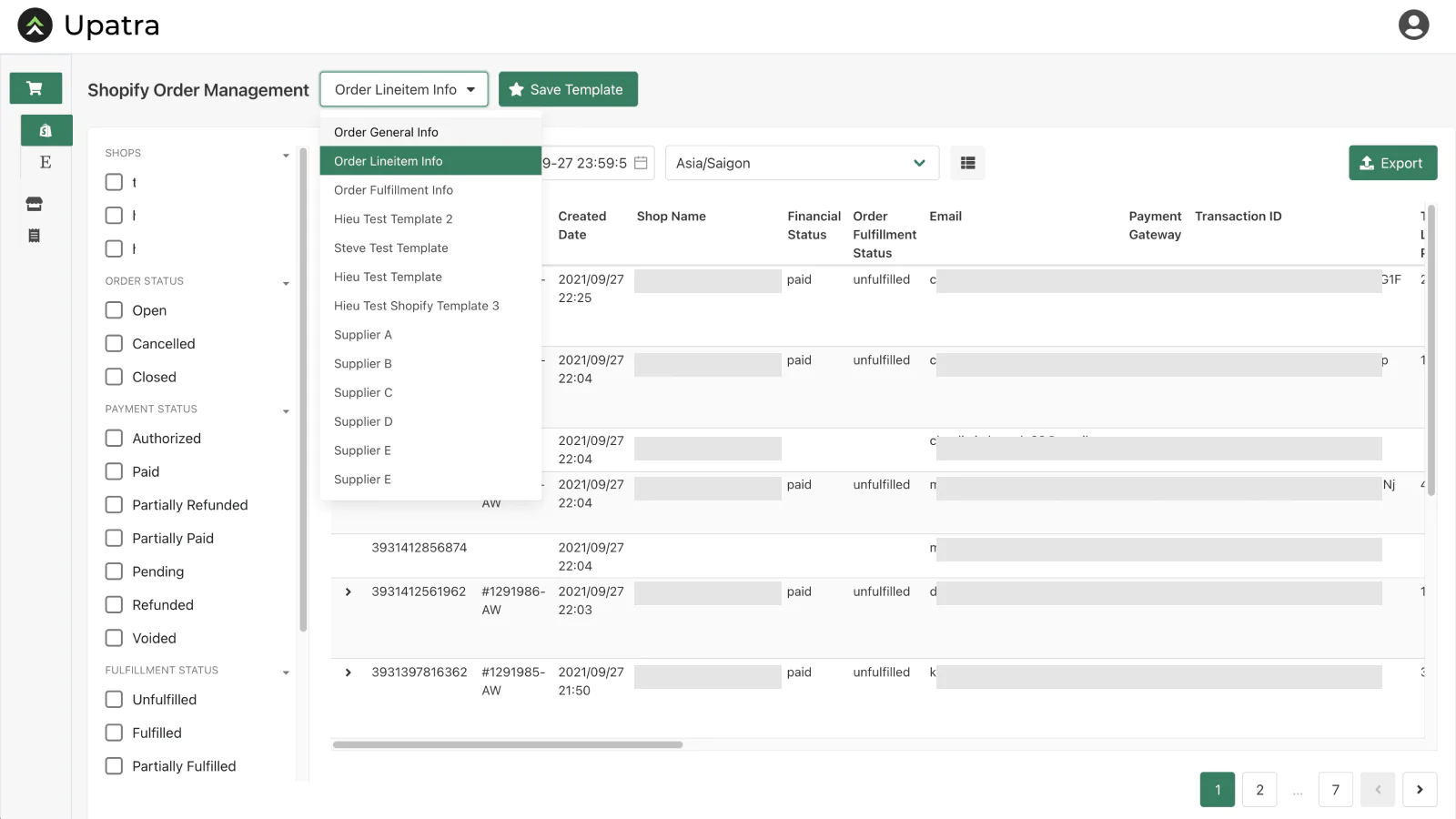Go to the next page arrow
The width and height of the screenshot is (1456, 819).
click(x=1420, y=790)
